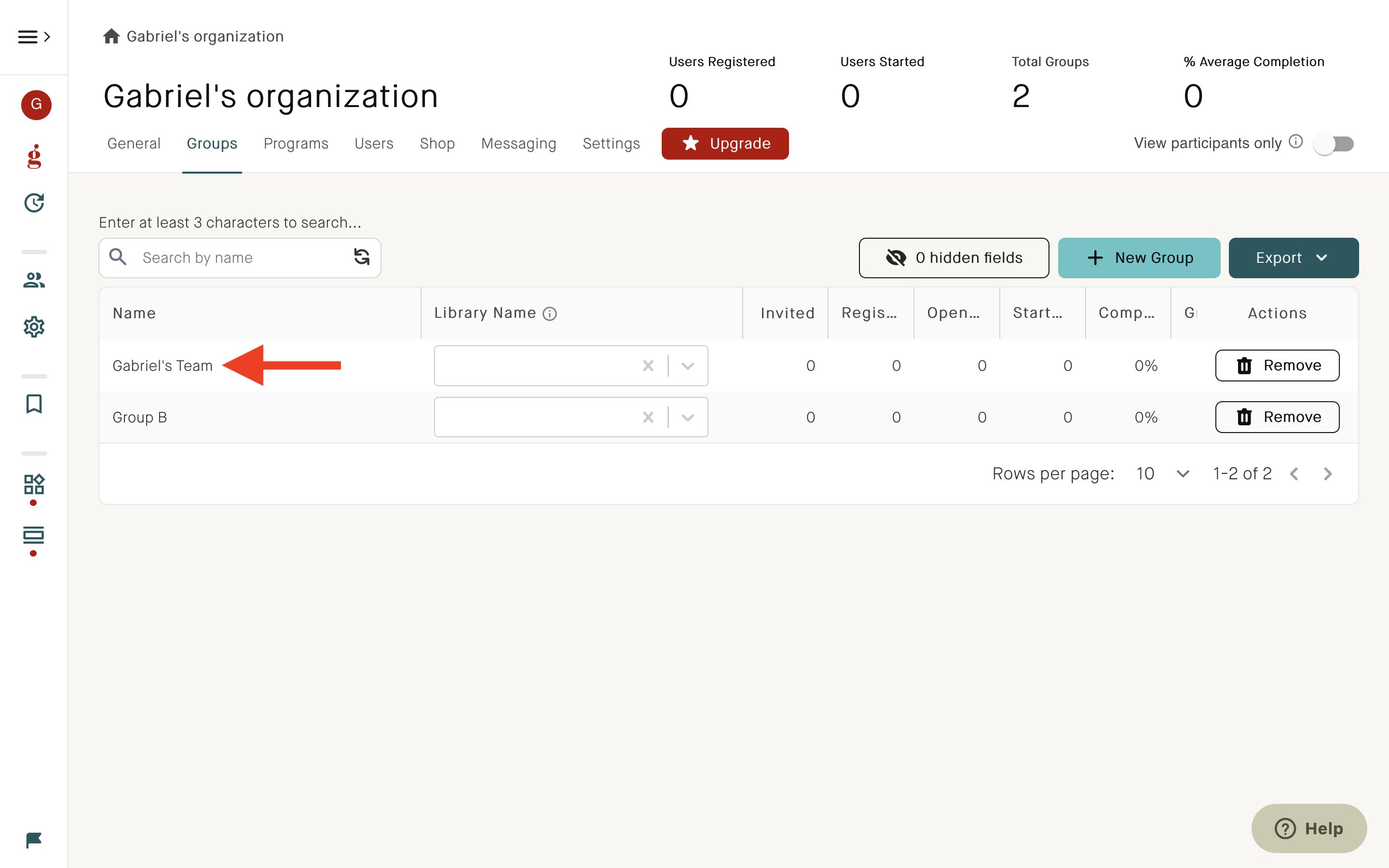Open the Export dropdown
The width and height of the screenshot is (1389, 868).
click(1293, 258)
